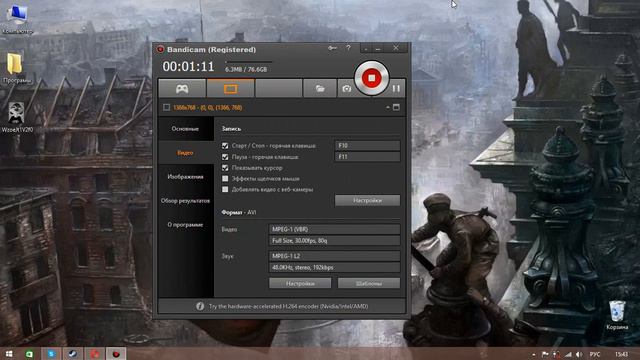640x360 pixels.
Task: Open the Изображения settings tab
Action: [x=185, y=177]
